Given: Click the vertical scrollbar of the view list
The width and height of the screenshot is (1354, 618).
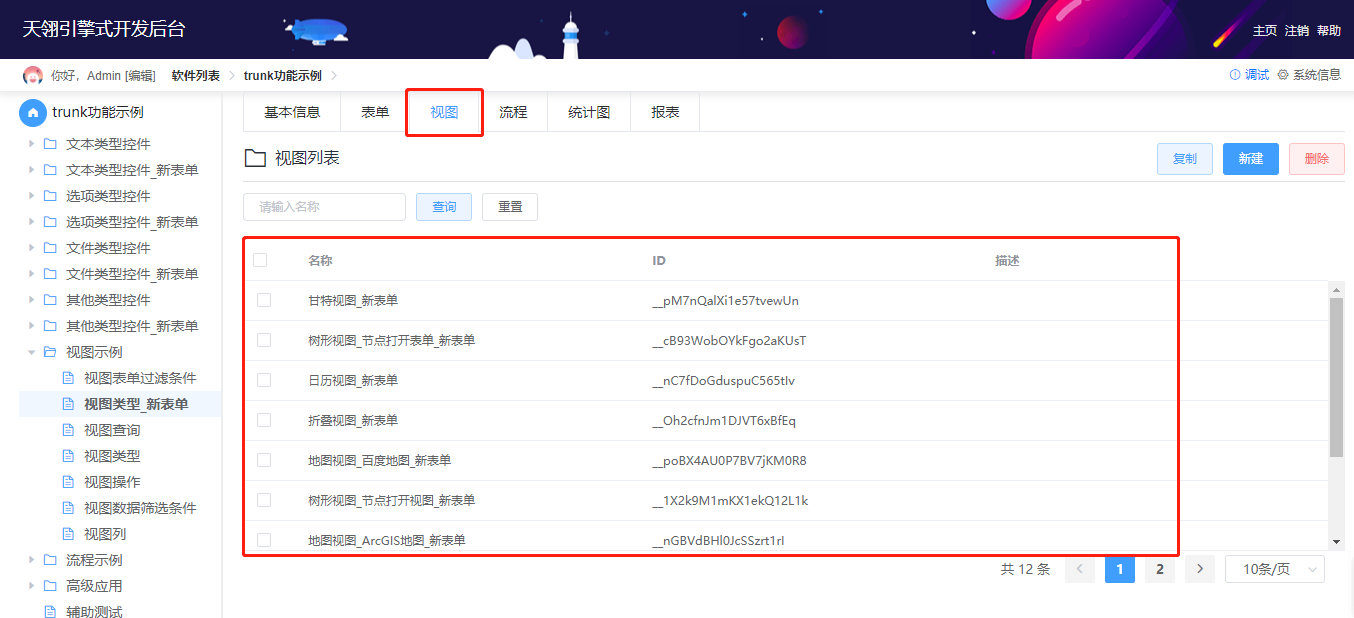Looking at the screenshot, I should (1336, 377).
